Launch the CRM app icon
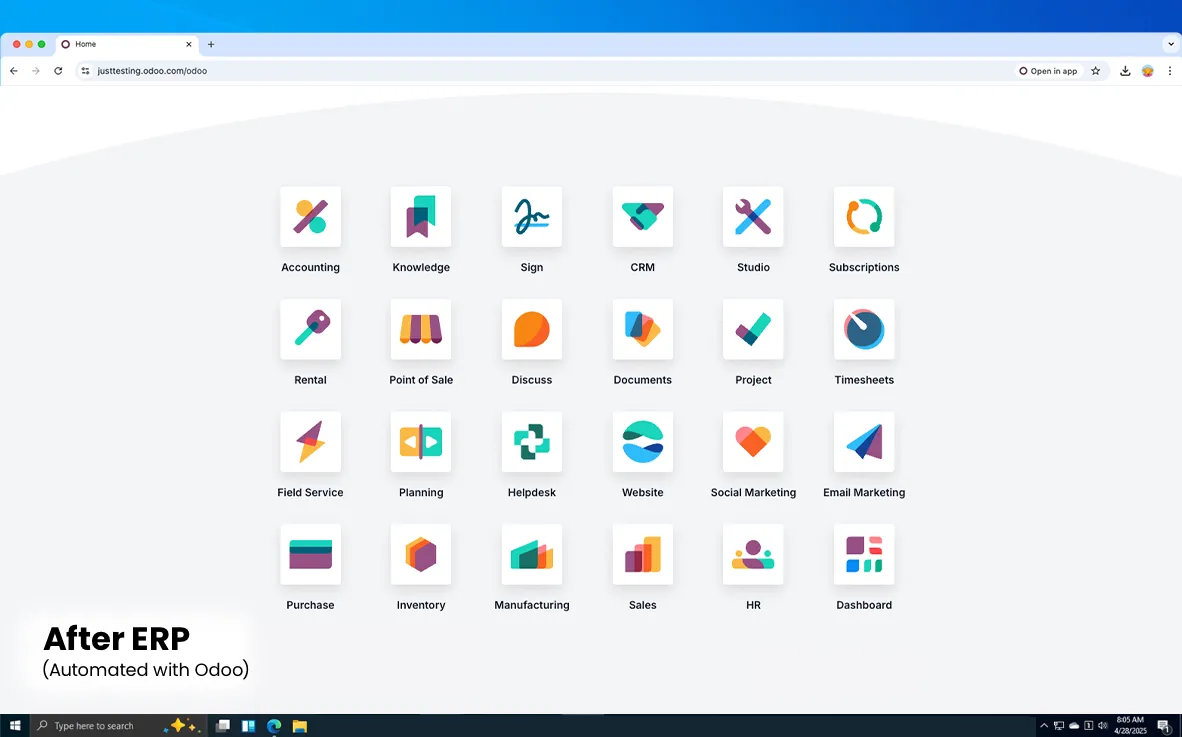This screenshot has width=1182, height=737. (x=642, y=217)
